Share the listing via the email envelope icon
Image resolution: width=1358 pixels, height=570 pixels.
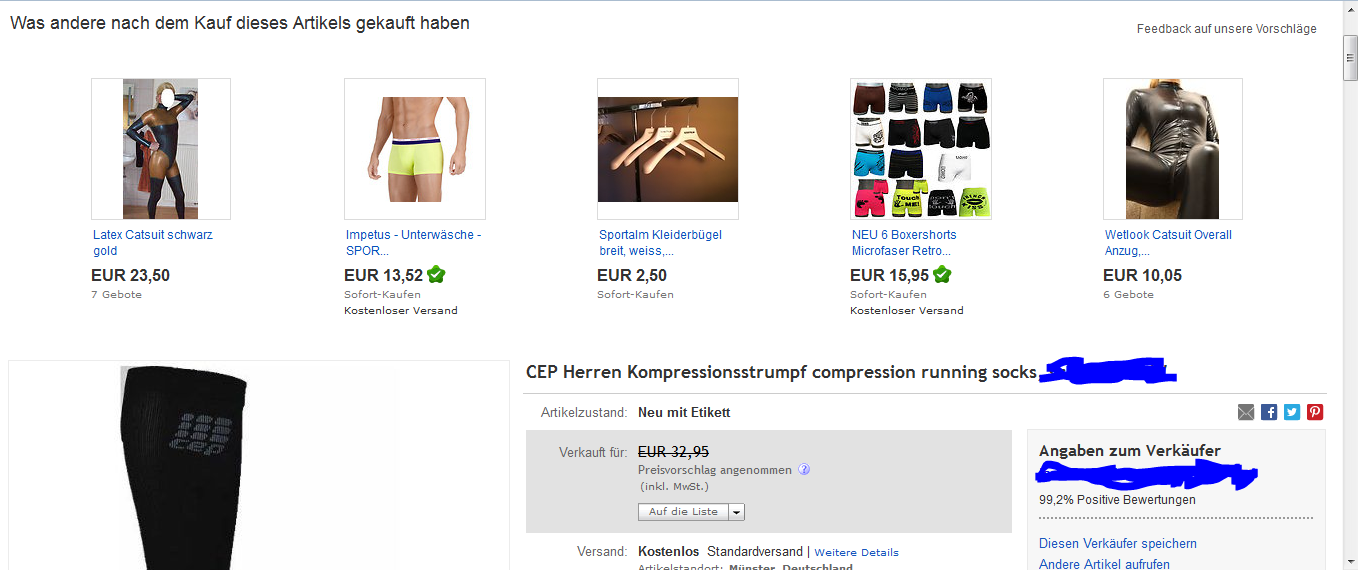[x=1246, y=412]
